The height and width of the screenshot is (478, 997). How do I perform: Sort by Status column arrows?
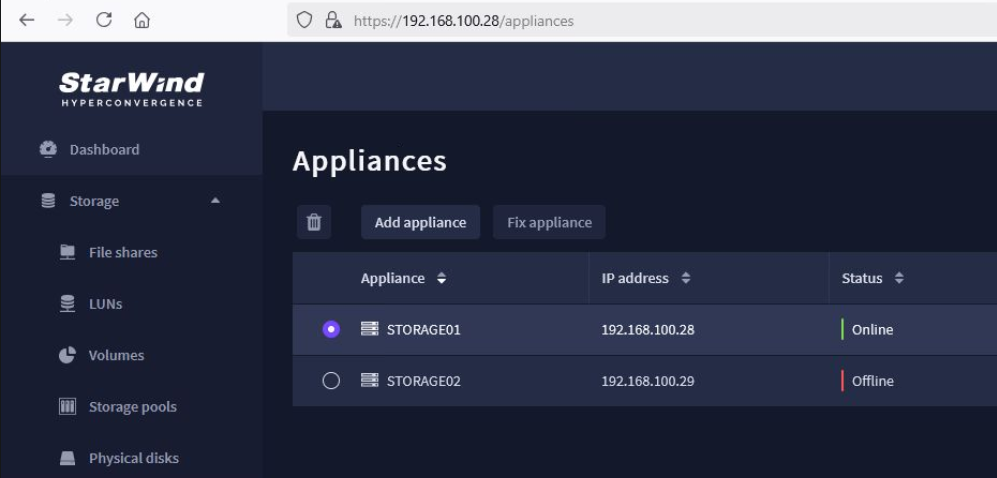pos(899,278)
